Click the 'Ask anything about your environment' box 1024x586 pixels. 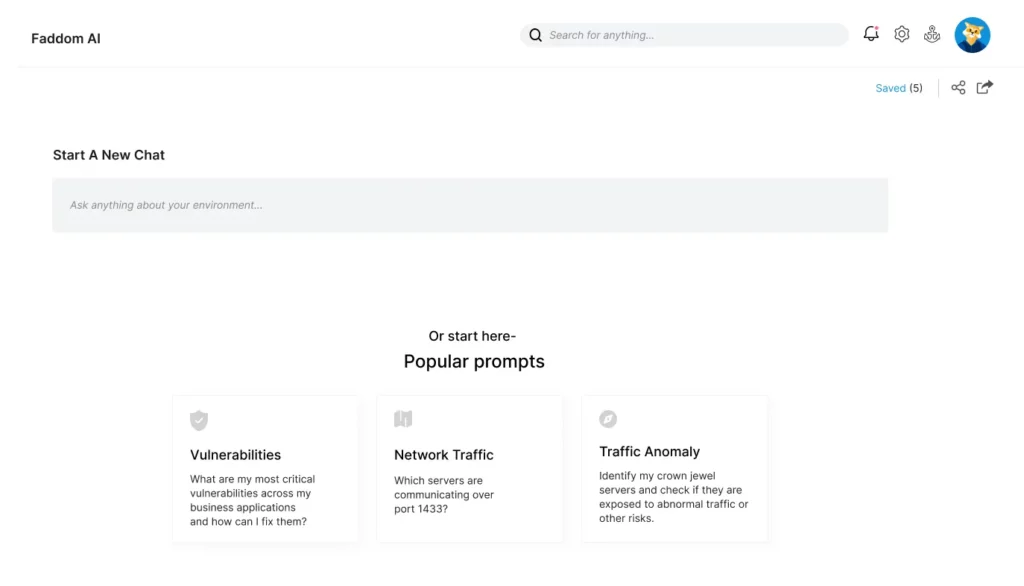pos(470,205)
